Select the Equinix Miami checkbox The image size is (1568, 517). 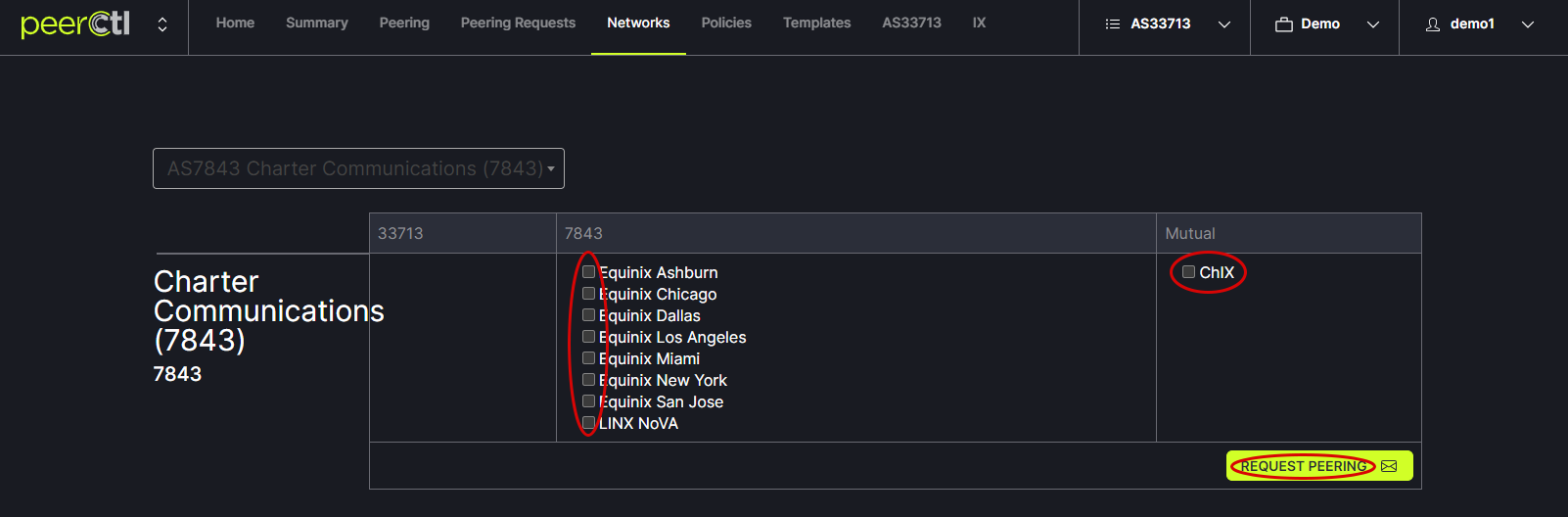(x=588, y=358)
